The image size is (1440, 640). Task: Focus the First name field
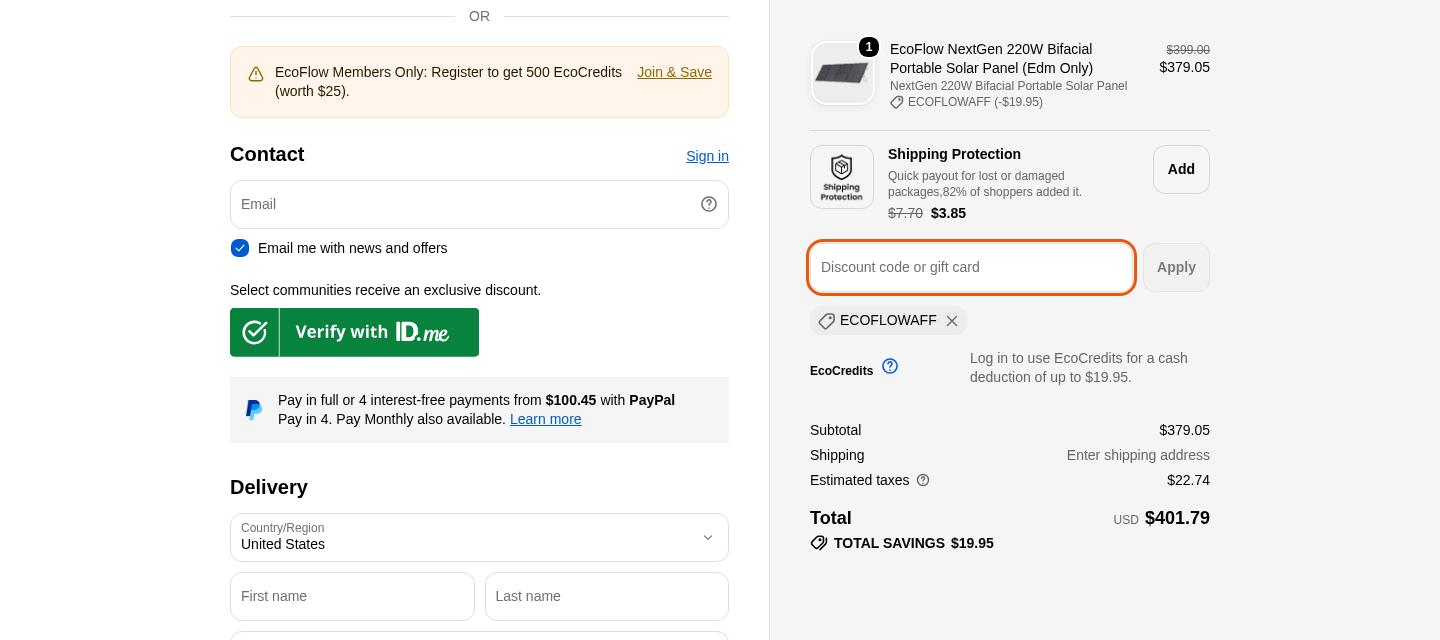click(352, 597)
